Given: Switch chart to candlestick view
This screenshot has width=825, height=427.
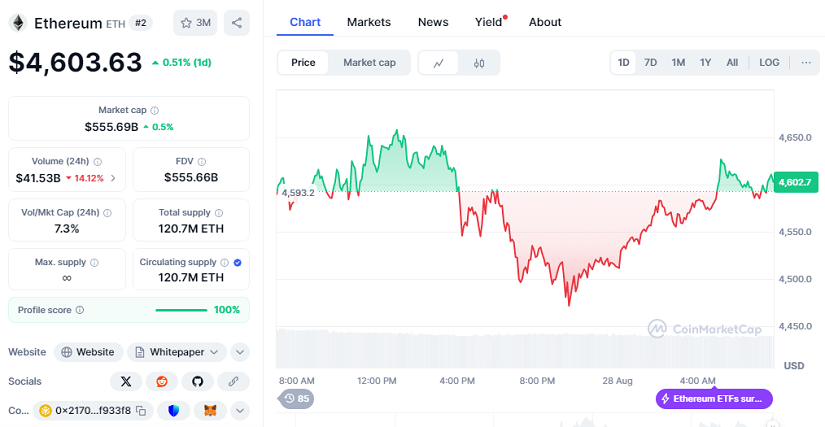Looking at the screenshot, I should click(479, 63).
